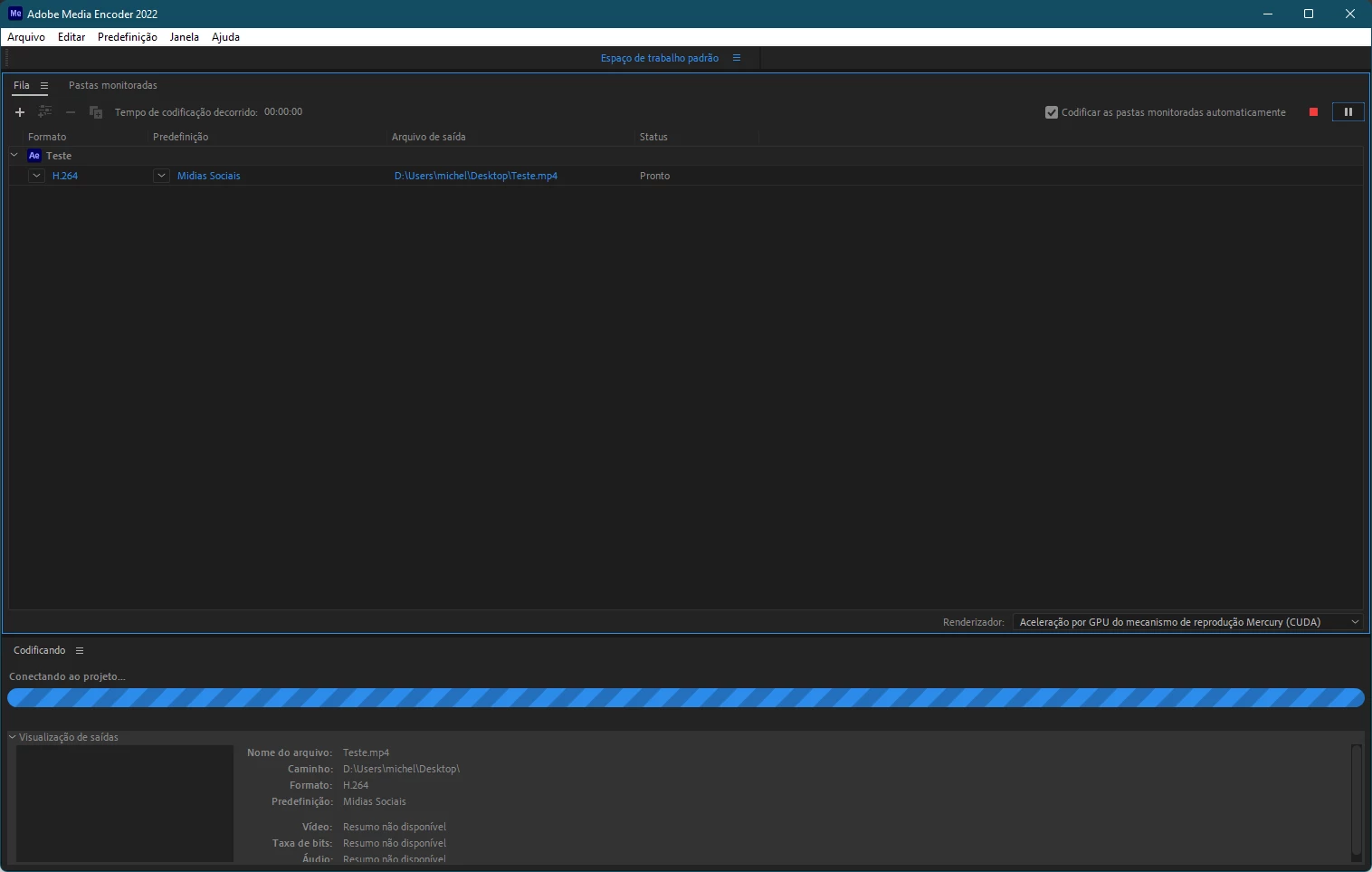Click the Add Source plus icon
1372x872 pixels.
coord(20,112)
